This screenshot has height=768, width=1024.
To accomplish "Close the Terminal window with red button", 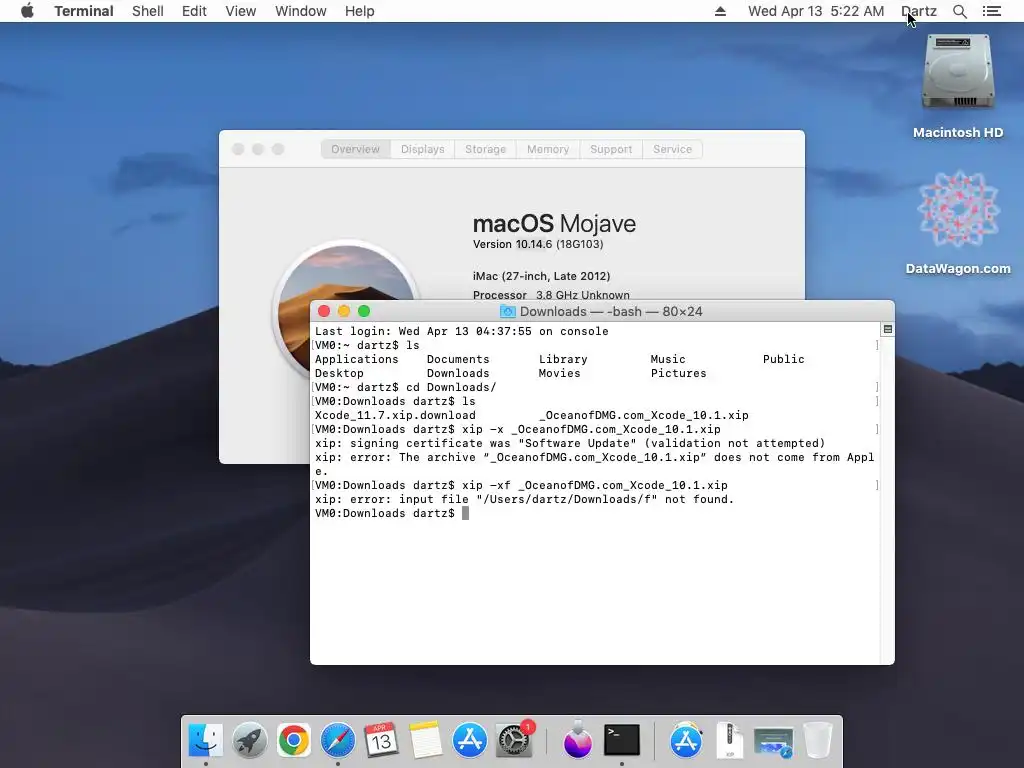I will click(x=323, y=312).
